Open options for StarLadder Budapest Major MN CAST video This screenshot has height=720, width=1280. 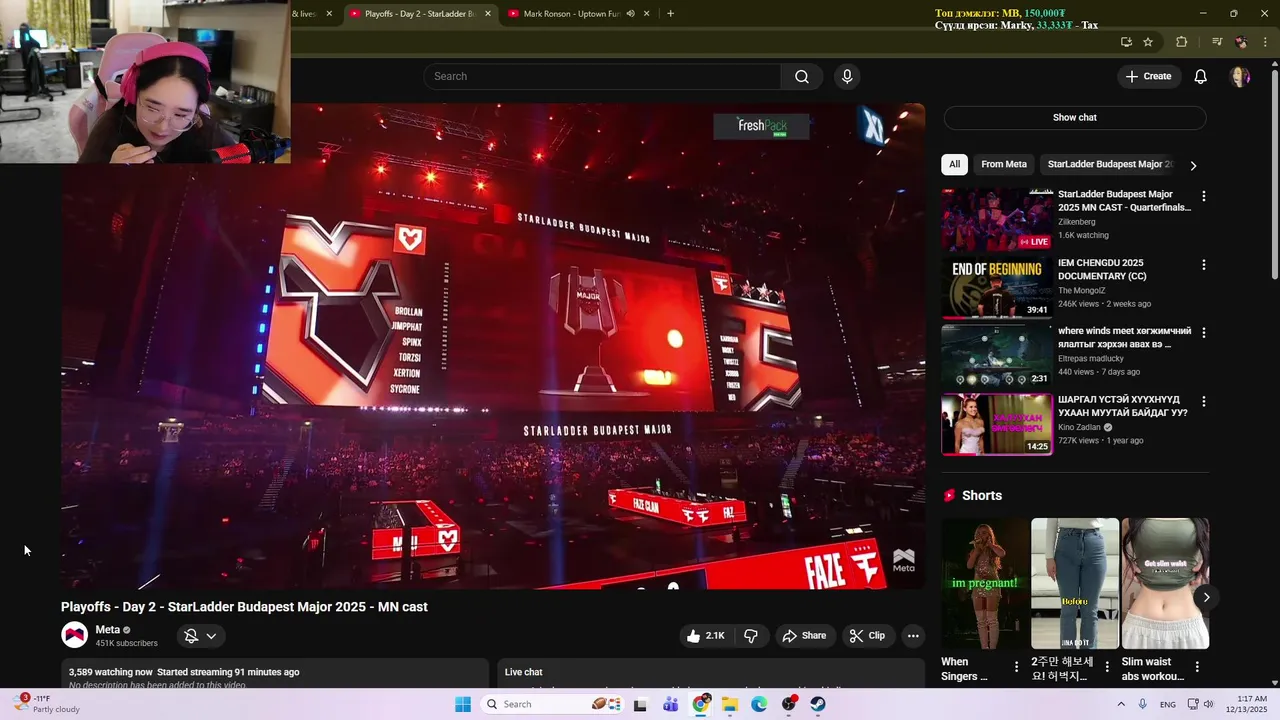[x=1203, y=197]
